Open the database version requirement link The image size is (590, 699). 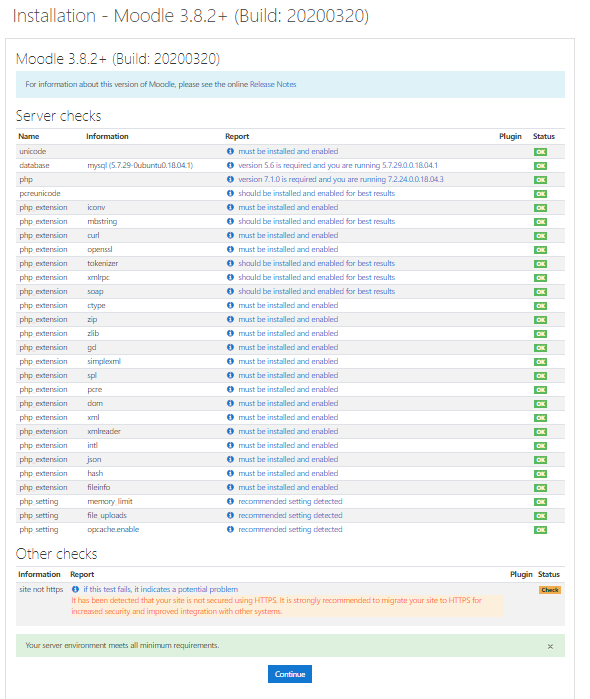point(338,165)
